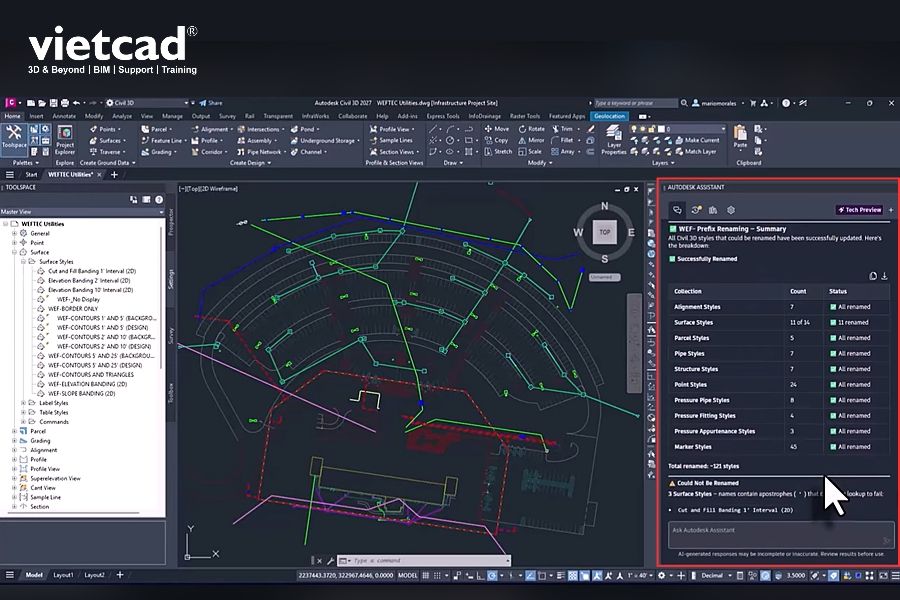The image size is (900, 600).
Task: Open Project Explorer in ribbon
Action: click(x=65, y=140)
